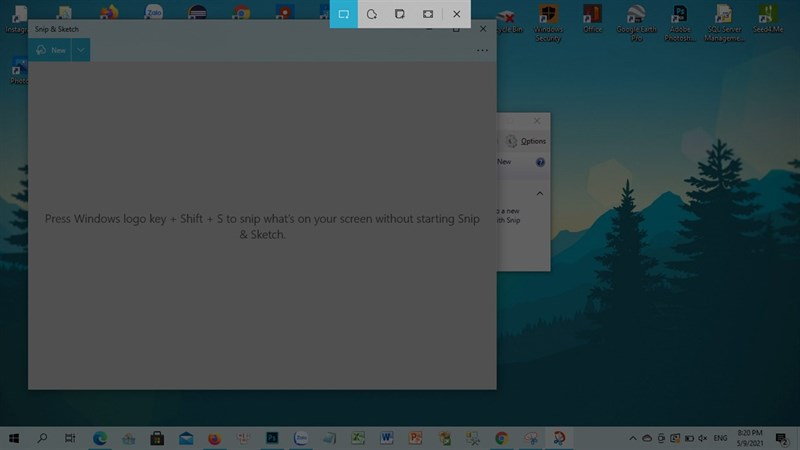The height and width of the screenshot is (450, 800).
Task: Open Firefox from the taskbar
Action: 214,438
